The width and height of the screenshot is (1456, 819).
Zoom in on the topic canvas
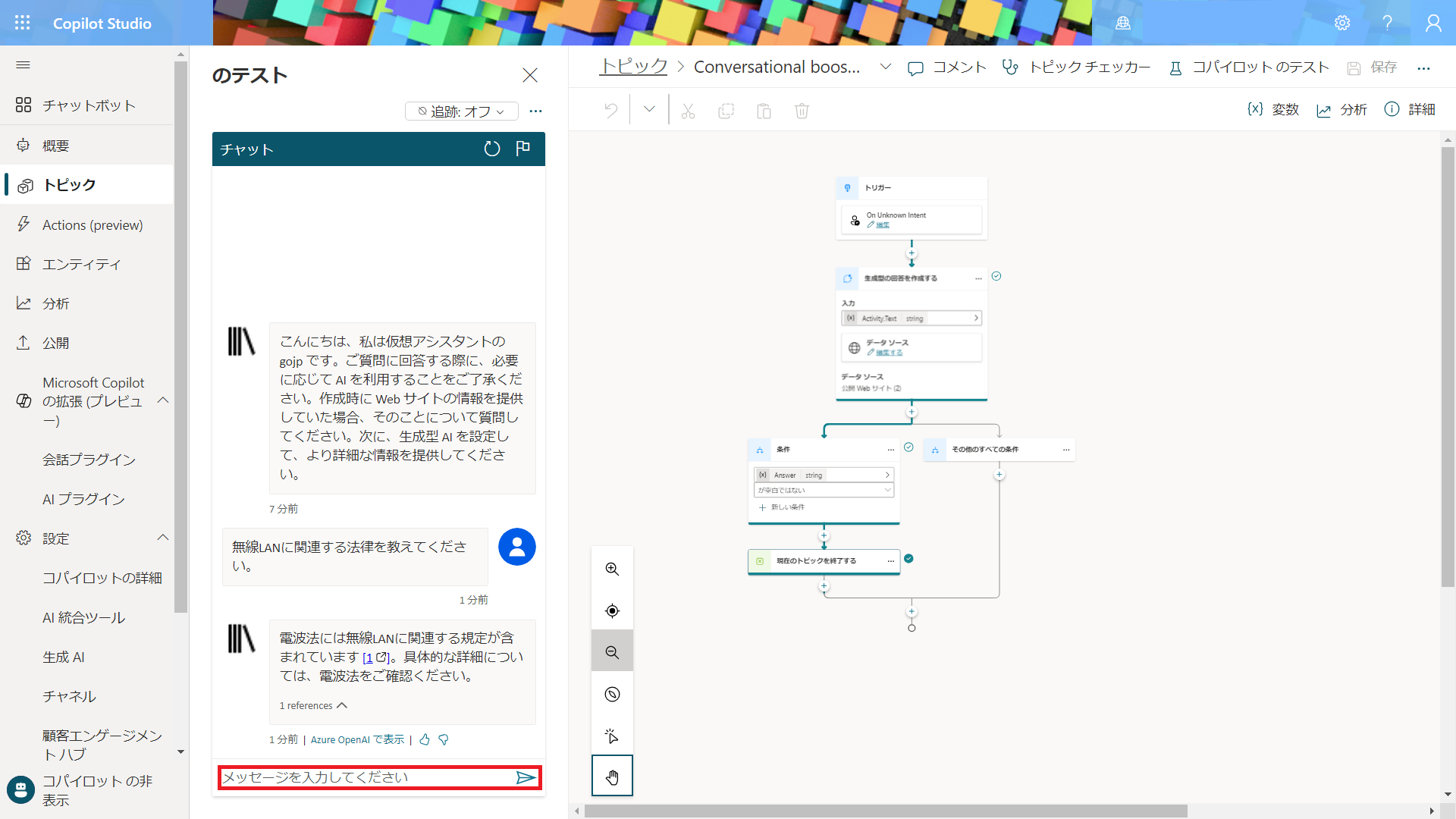tap(612, 569)
